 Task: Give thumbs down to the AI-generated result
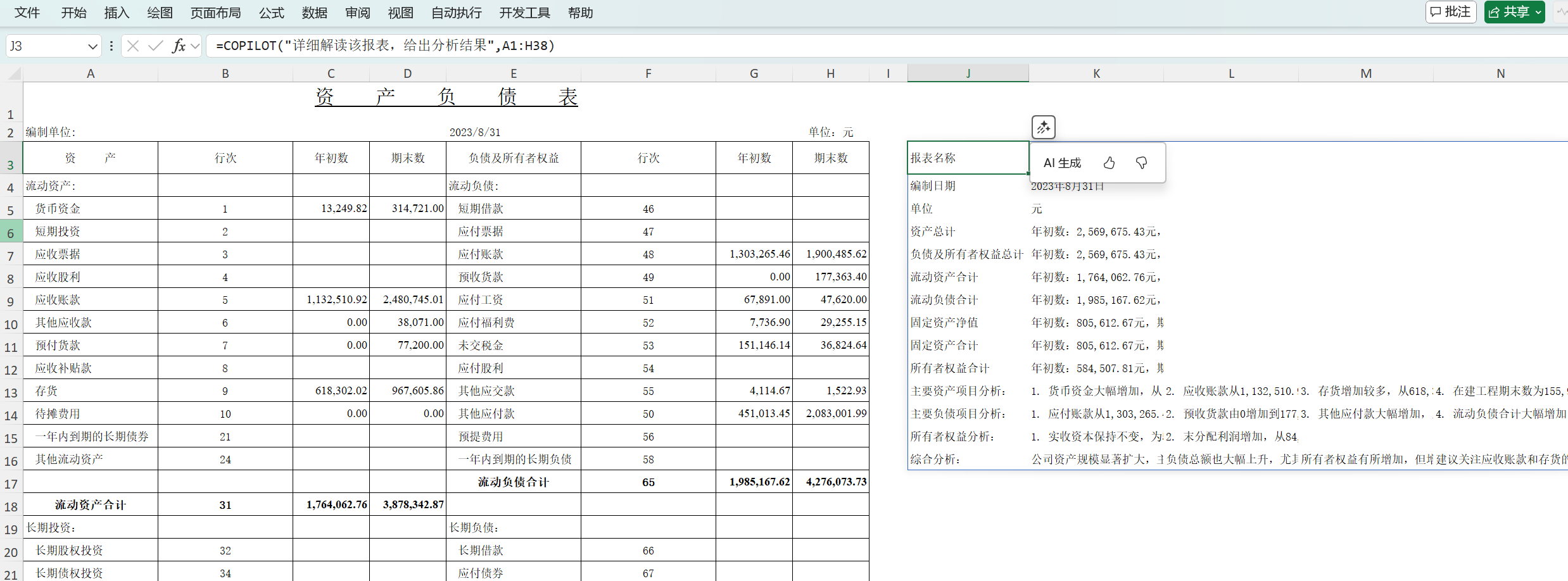1141,163
